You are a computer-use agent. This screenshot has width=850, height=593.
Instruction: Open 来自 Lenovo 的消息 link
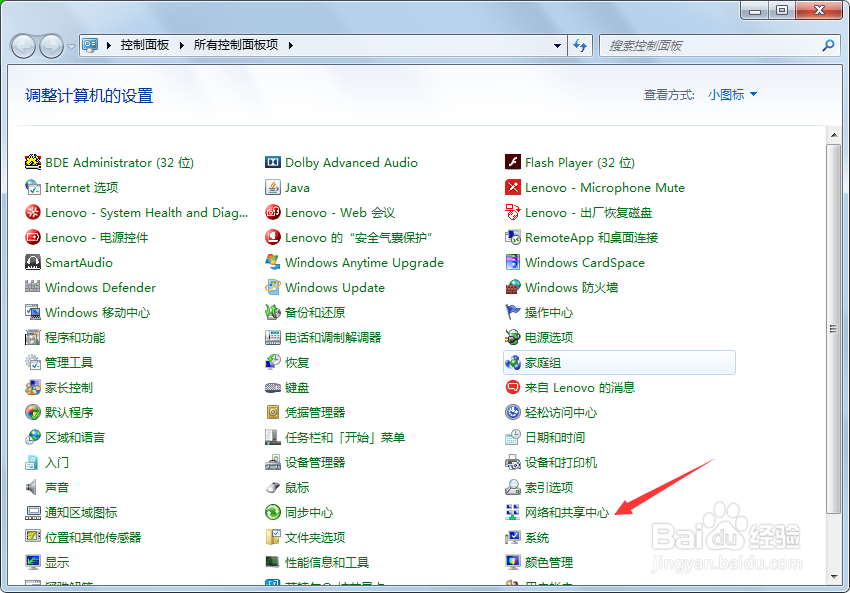(579, 388)
